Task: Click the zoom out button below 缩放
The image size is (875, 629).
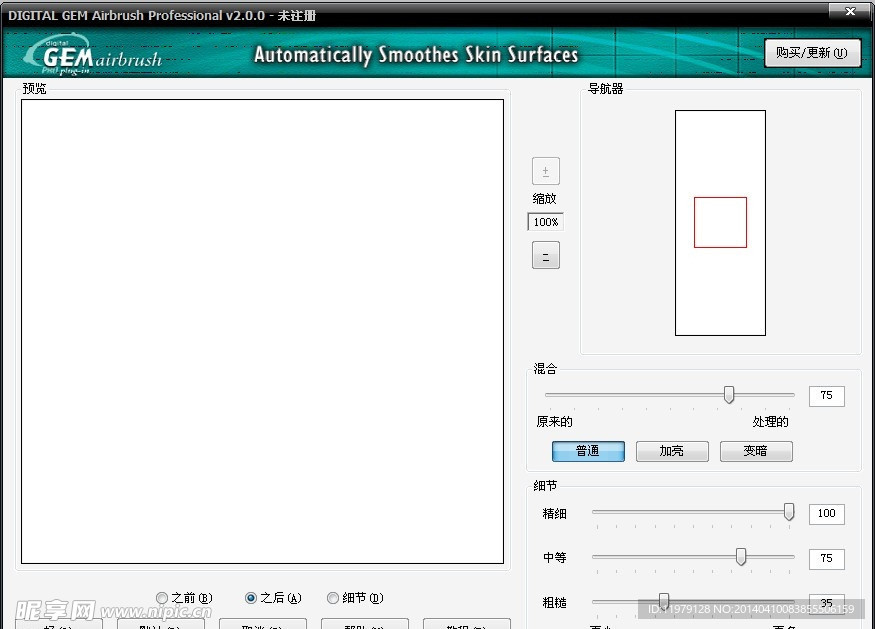Action: tap(545, 255)
